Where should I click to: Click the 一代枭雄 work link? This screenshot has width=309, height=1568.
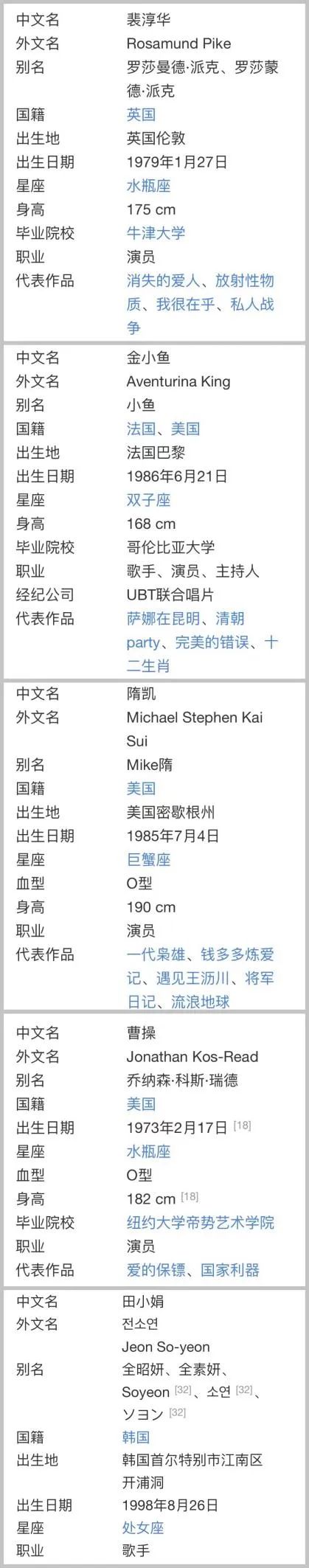point(156,954)
